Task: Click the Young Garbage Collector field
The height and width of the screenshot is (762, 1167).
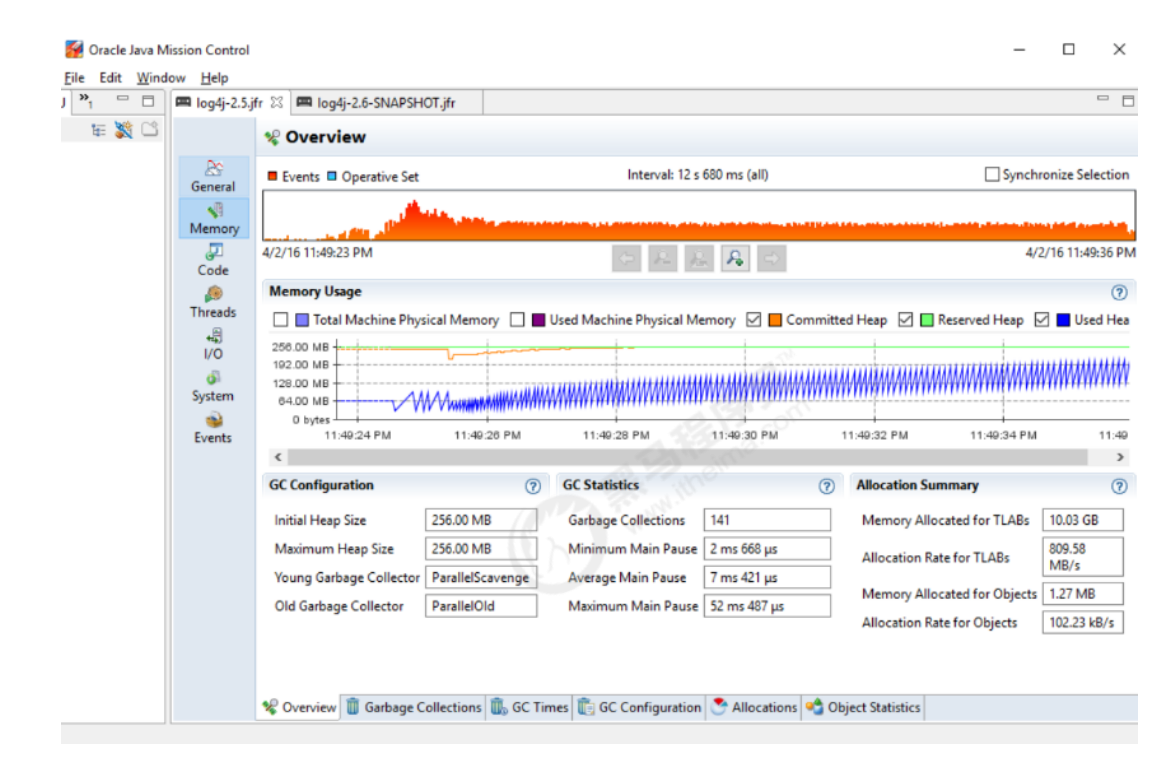Action: click(481, 577)
